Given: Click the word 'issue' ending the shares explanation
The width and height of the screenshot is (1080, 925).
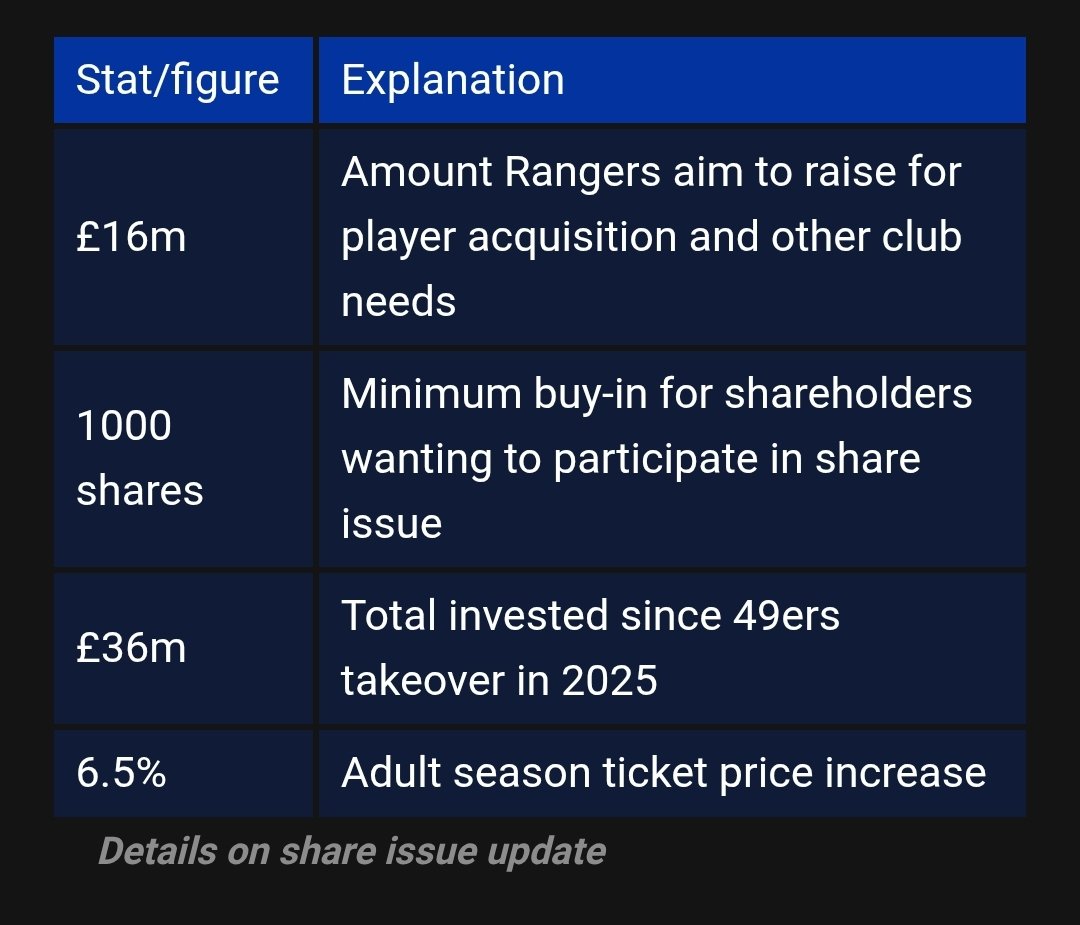Looking at the screenshot, I should (391, 522).
